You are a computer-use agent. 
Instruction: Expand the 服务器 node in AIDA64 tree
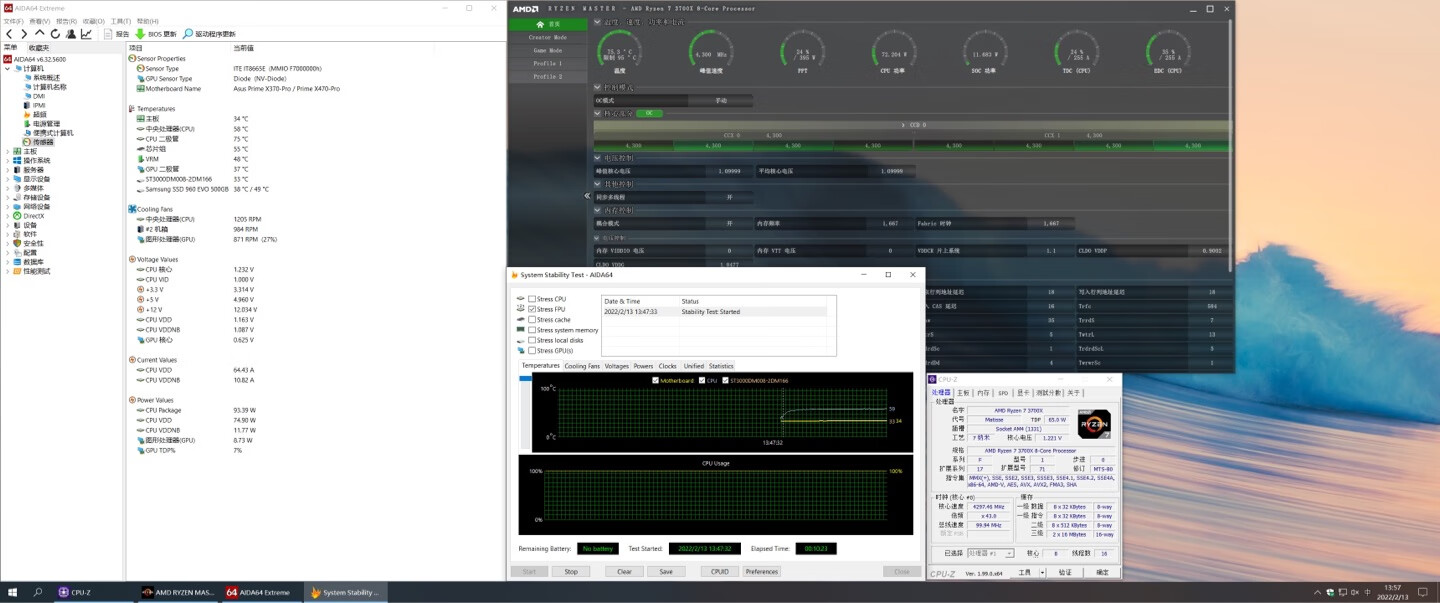8,170
